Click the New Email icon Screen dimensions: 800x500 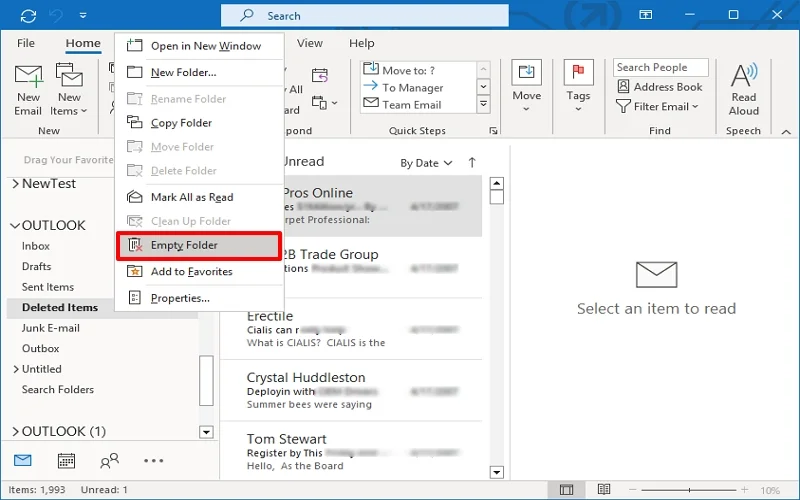tap(28, 80)
